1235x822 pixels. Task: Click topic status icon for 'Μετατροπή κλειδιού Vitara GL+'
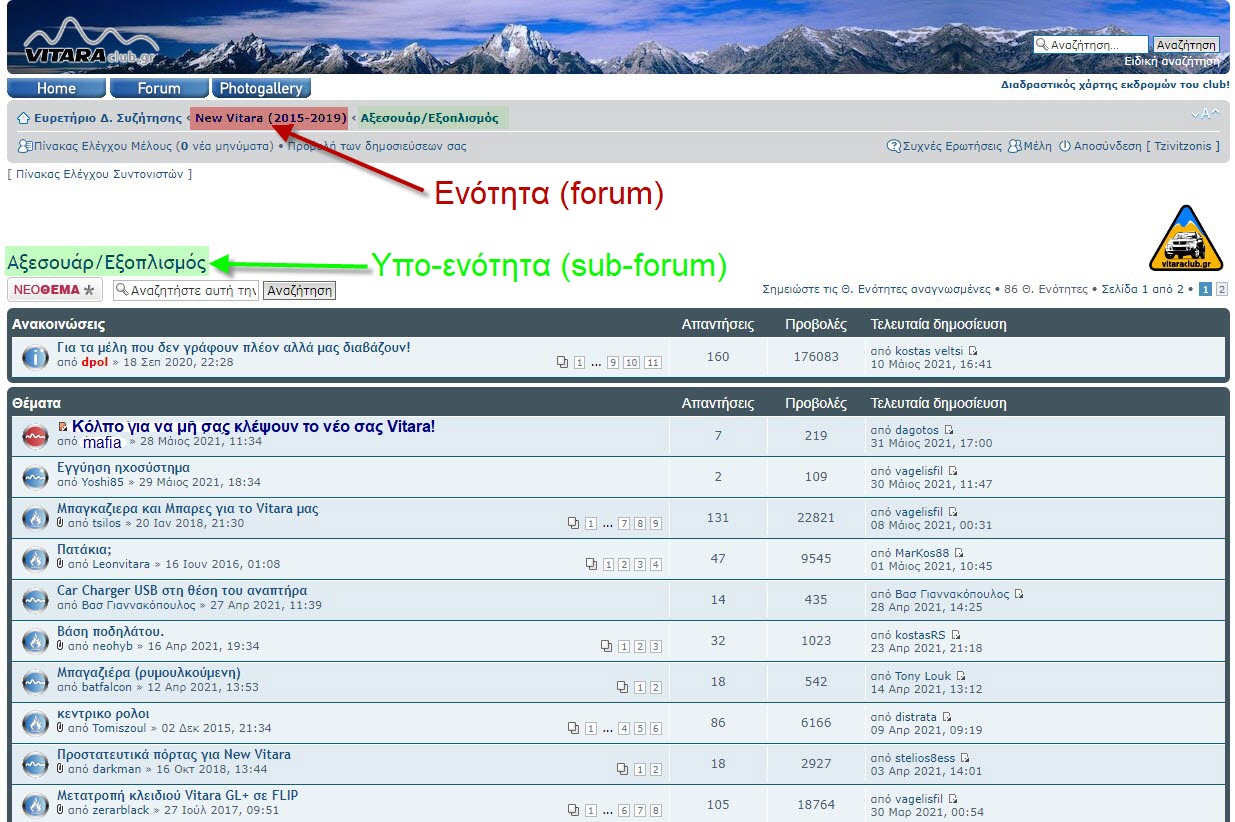click(x=35, y=805)
